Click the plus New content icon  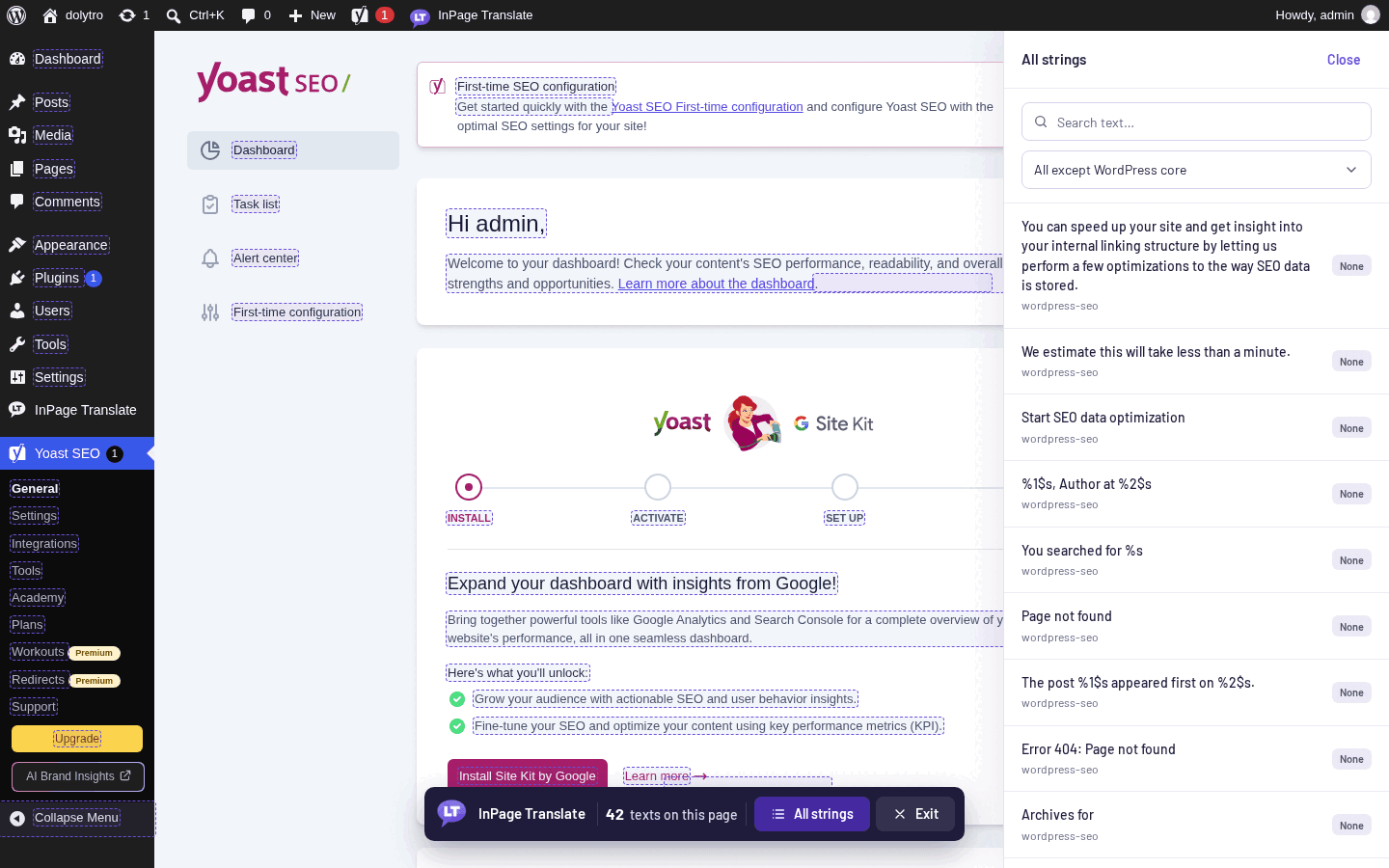pos(296,15)
